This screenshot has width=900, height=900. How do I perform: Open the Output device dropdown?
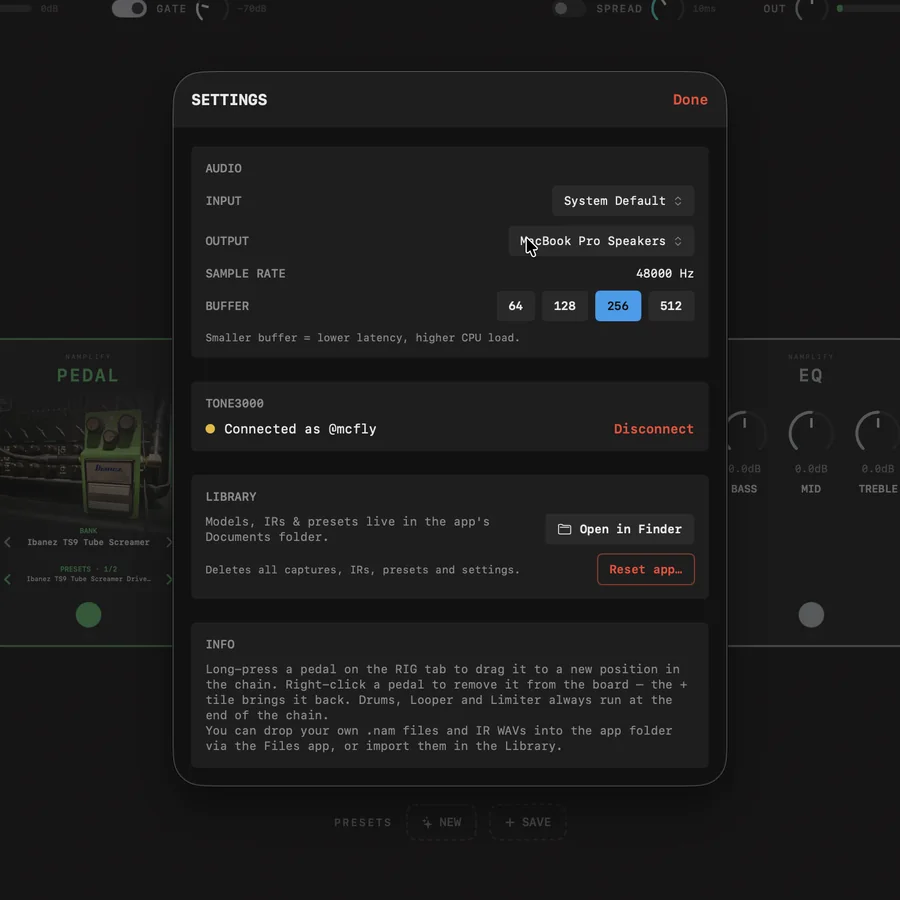pyautogui.click(x=601, y=241)
